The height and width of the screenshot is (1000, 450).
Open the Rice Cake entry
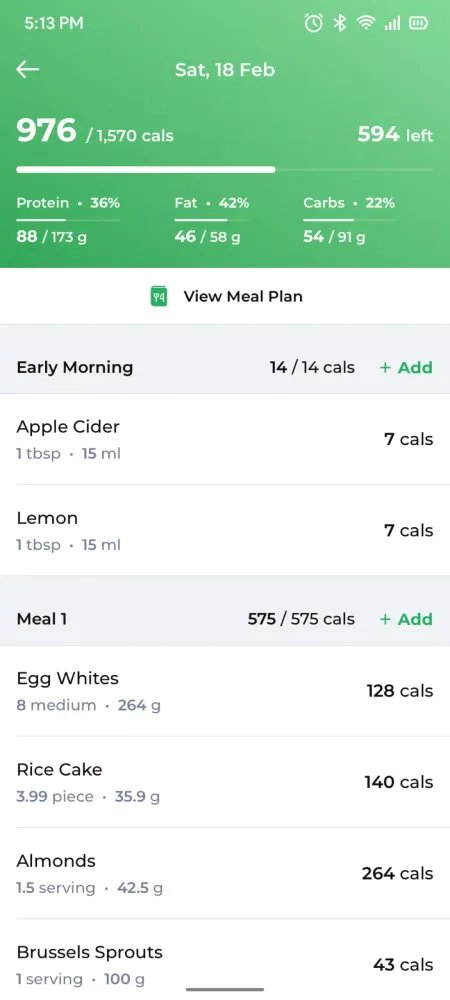point(225,782)
